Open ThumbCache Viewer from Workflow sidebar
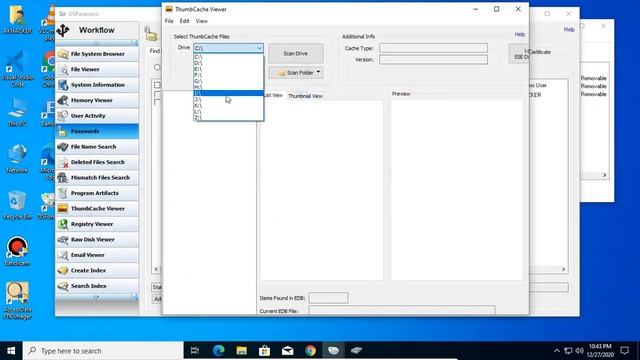The image size is (640, 360). point(97,209)
